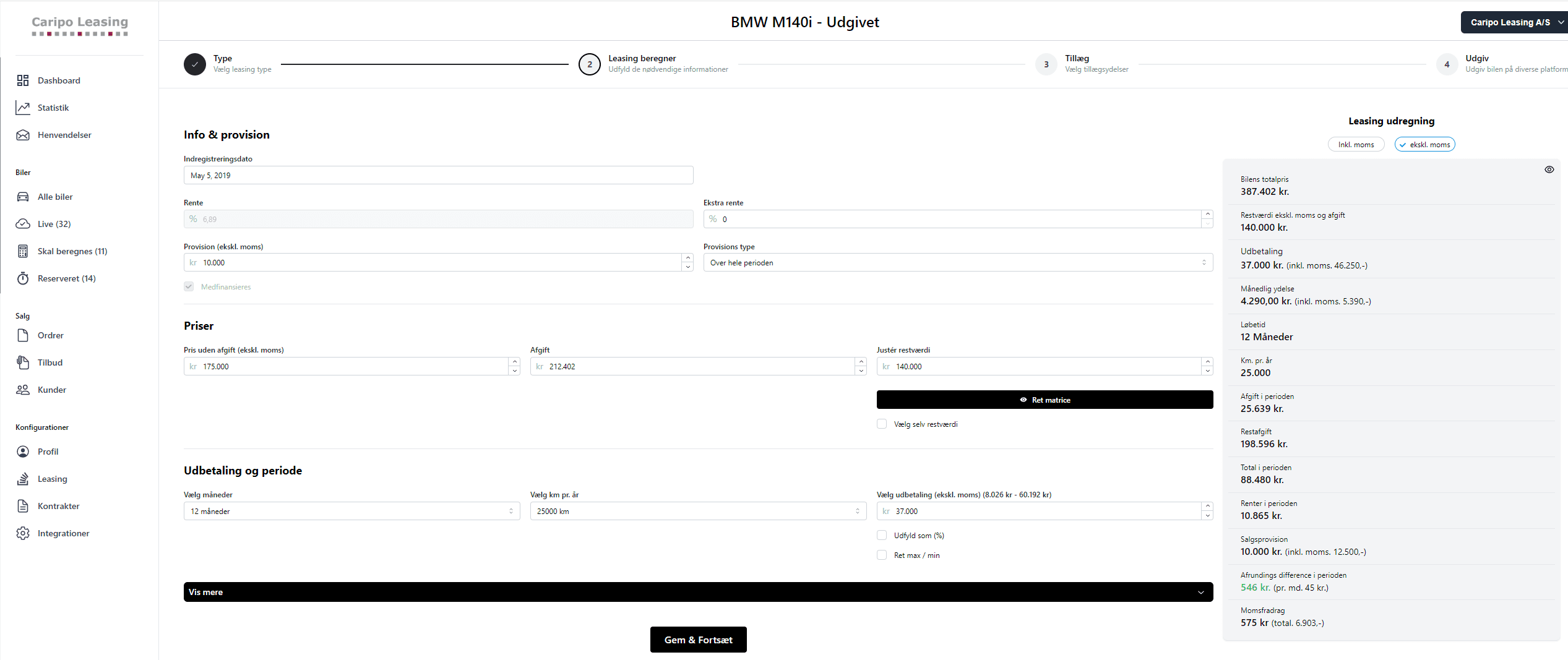The height and width of the screenshot is (660, 1568).
Task: Open Ordrer in the sidebar
Action: click(x=51, y=335)
